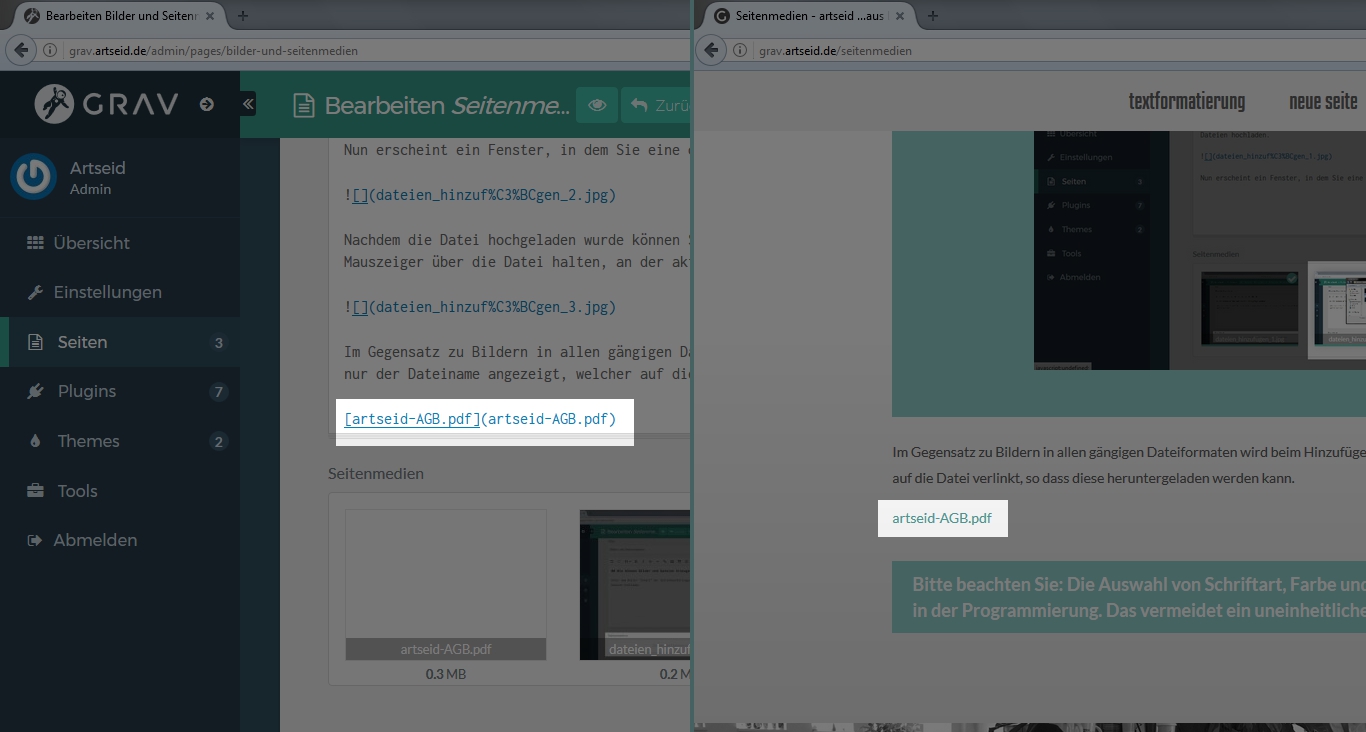Open the textformatierung navigation item
This screenshot has width=1366, height=732.
point(1186,102)
